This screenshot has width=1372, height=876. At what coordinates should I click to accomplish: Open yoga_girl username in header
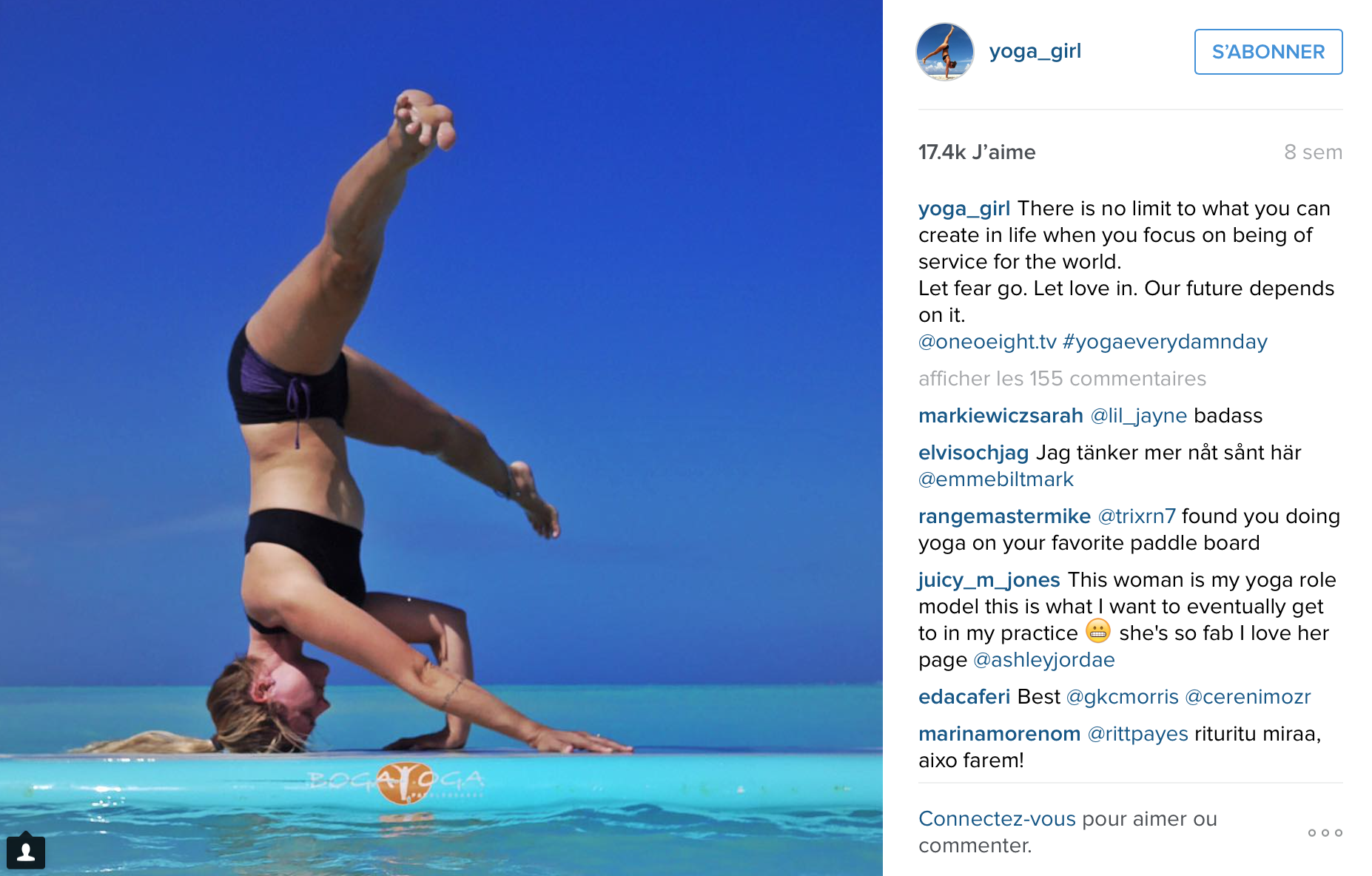point(1035,51)
